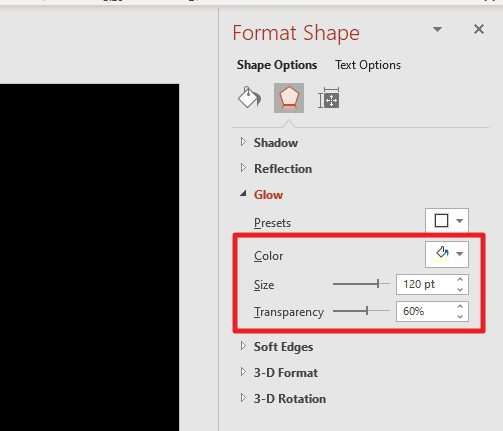This screenshot has height=431, width=503.
Task: Open the glow Presets dropdown
Action: pyautogui.click(x=447, y=220)
